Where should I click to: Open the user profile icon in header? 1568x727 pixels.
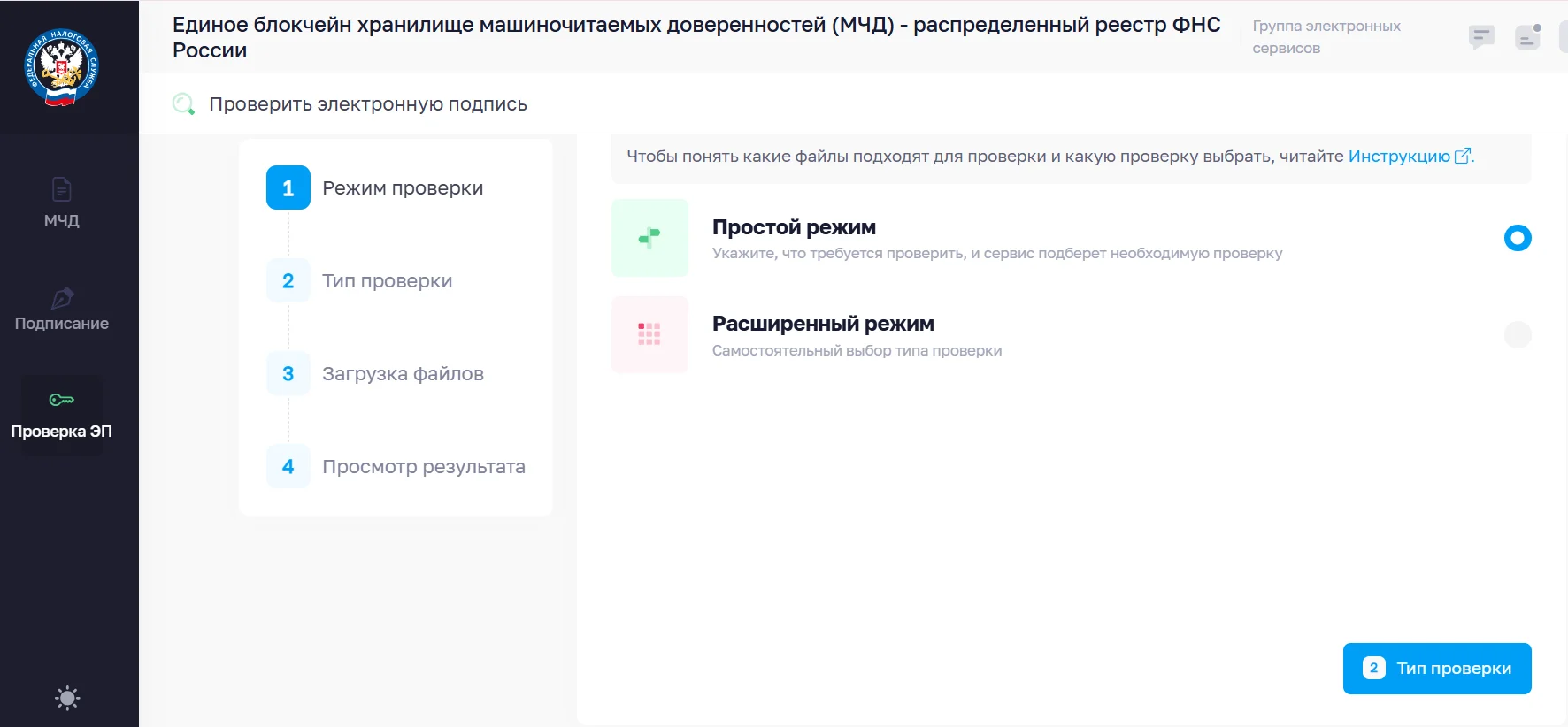click(1527, 37)
